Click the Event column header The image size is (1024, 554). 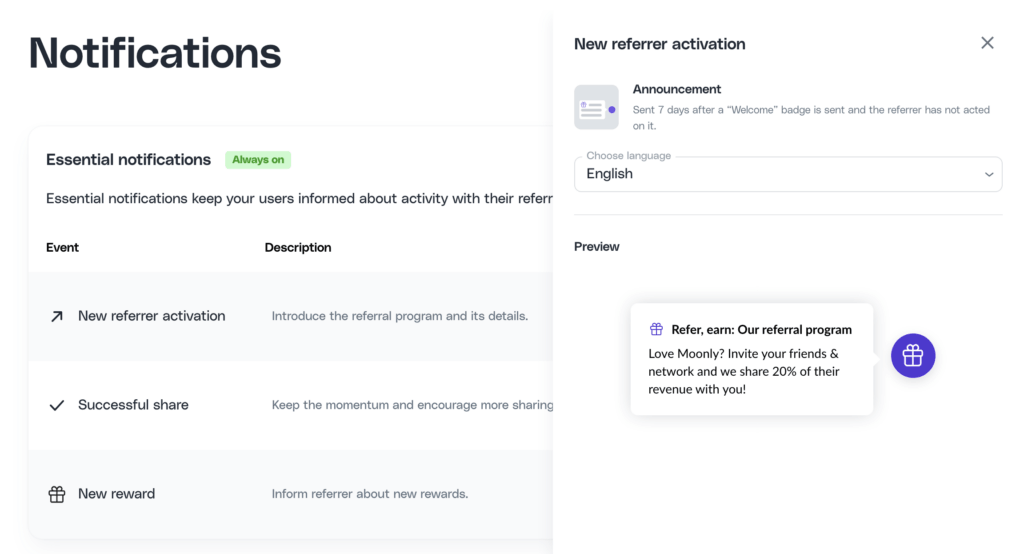pos(62,247)
